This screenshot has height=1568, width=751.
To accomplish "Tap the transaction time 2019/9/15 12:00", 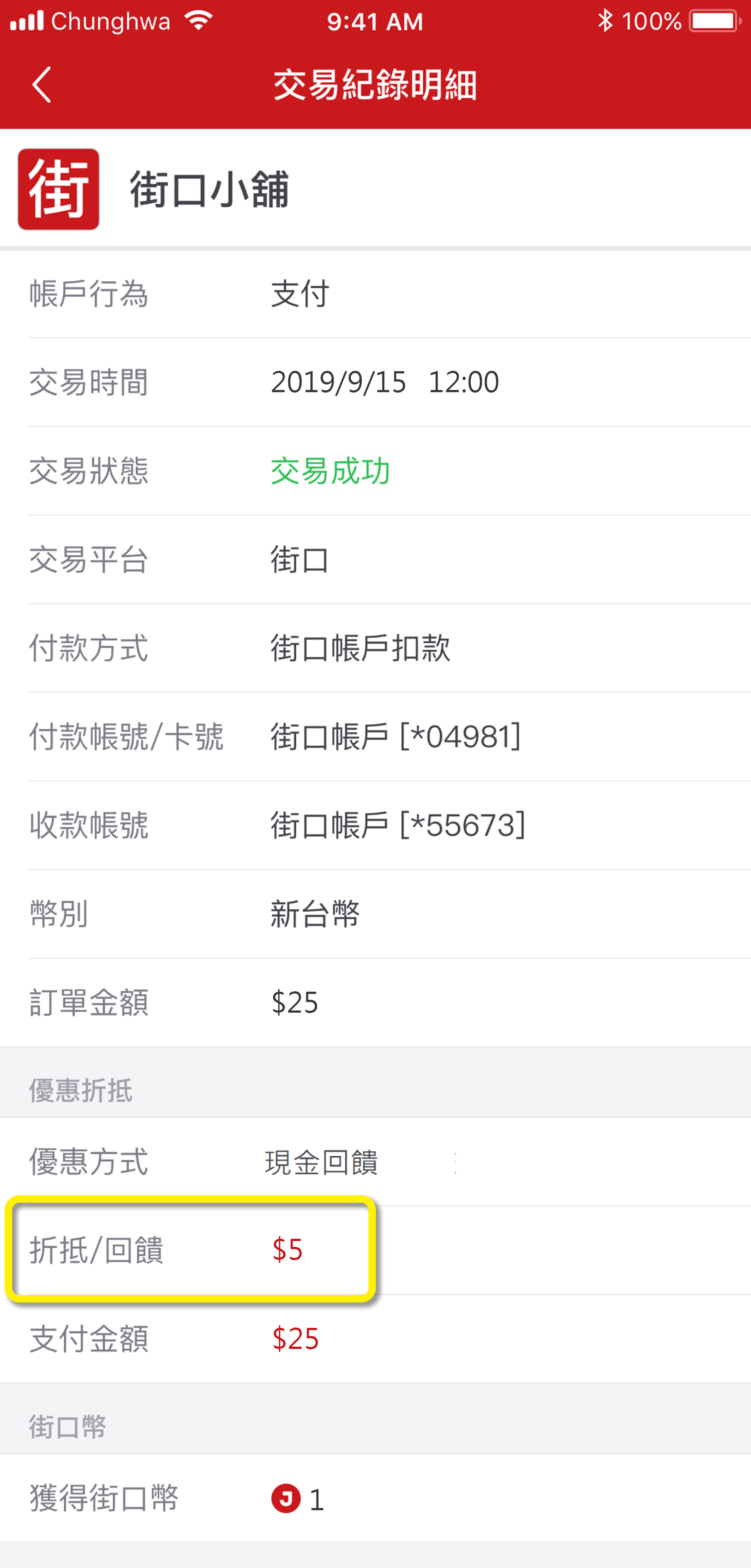I will [x=385, y=382].
